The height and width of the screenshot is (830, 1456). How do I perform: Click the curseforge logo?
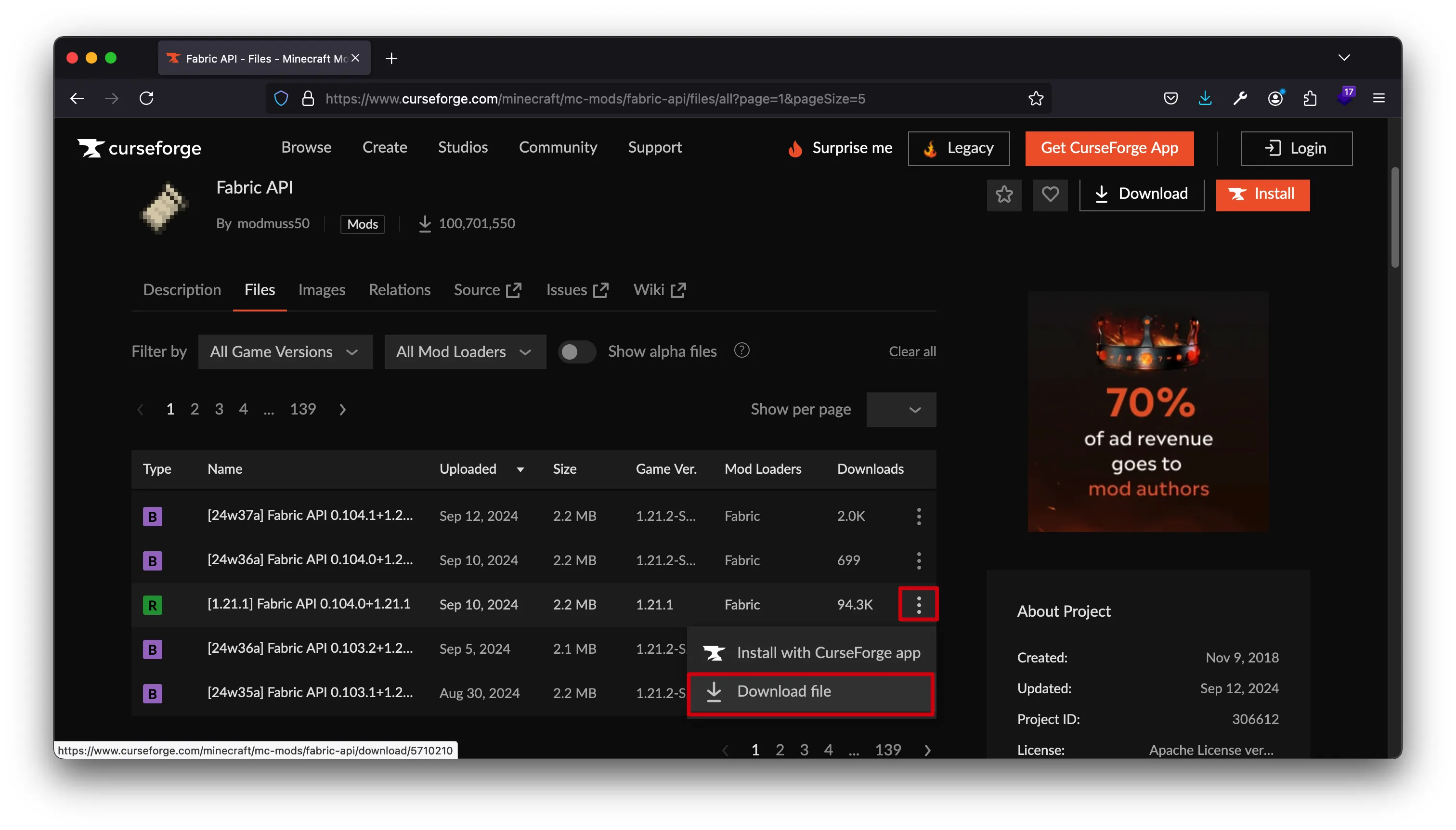[x=140, y=148]
